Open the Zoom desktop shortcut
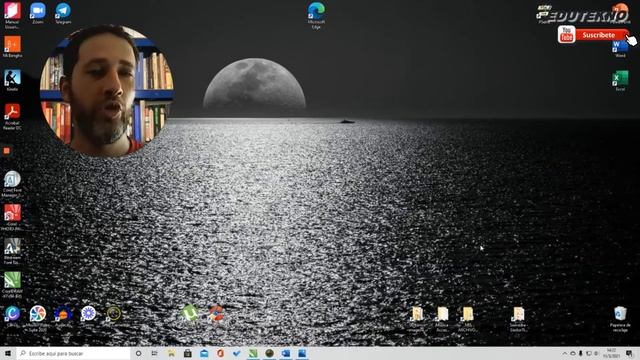 pos(38,13)
